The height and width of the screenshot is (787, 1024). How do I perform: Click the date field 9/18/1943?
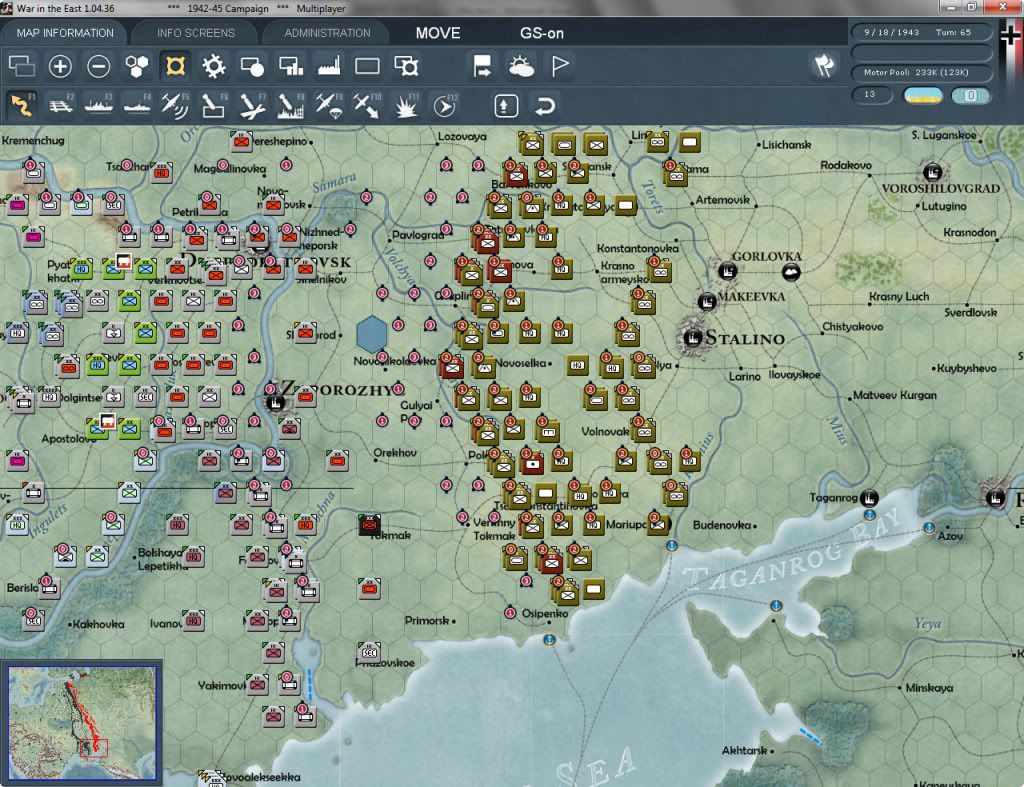pyautogui.click(x=892, y=32)
